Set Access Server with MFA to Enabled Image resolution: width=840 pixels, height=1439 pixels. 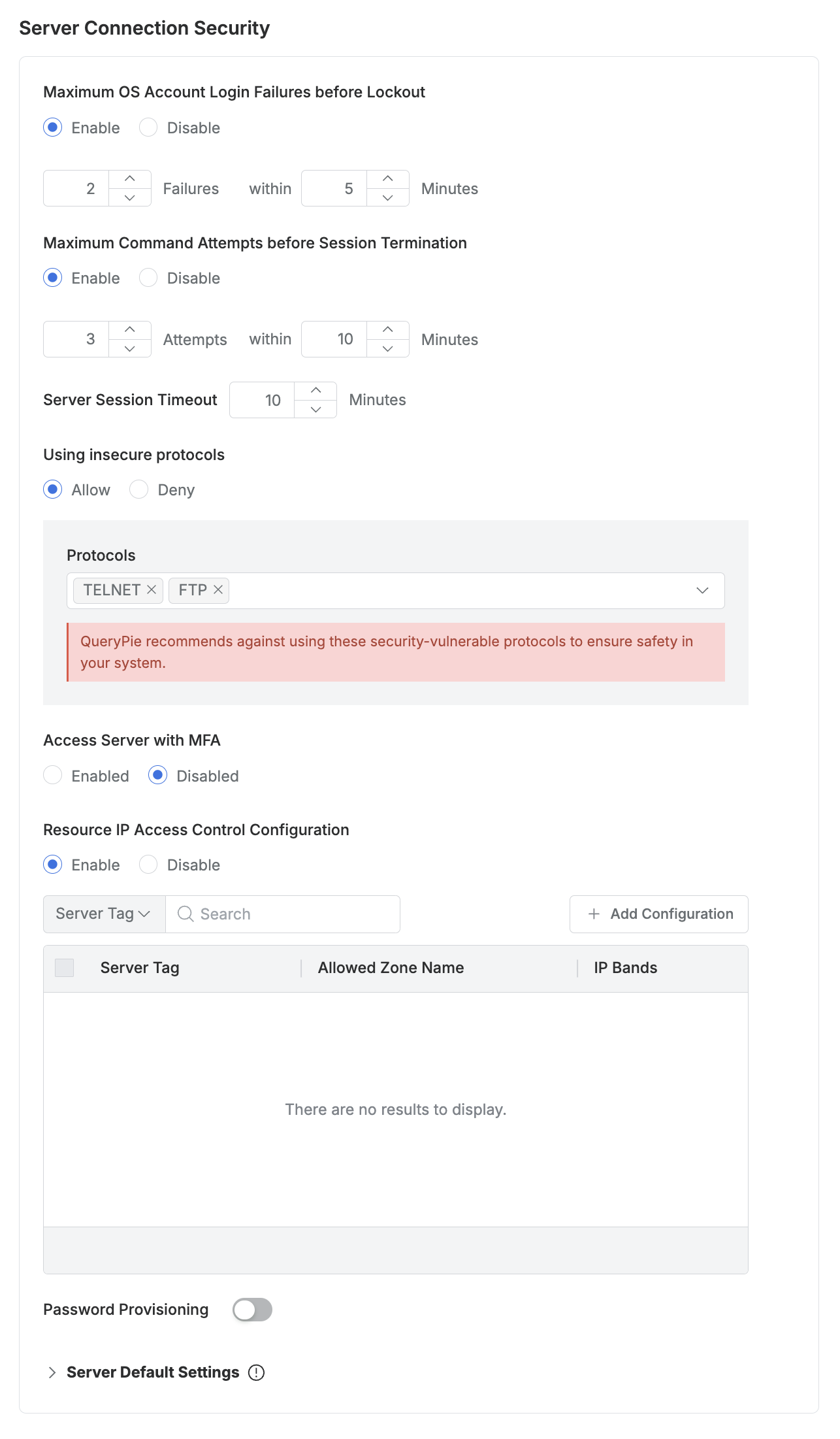pyautogui.click(x=53, y=776)
